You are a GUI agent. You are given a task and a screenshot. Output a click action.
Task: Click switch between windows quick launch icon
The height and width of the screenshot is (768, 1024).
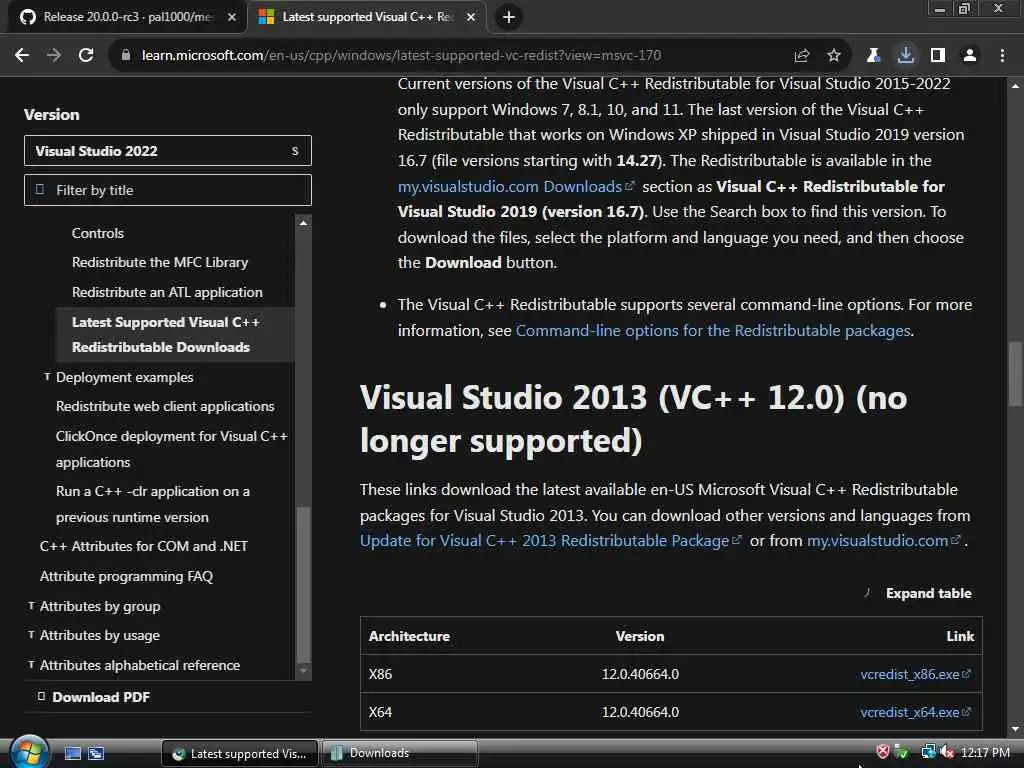[96, 754]
